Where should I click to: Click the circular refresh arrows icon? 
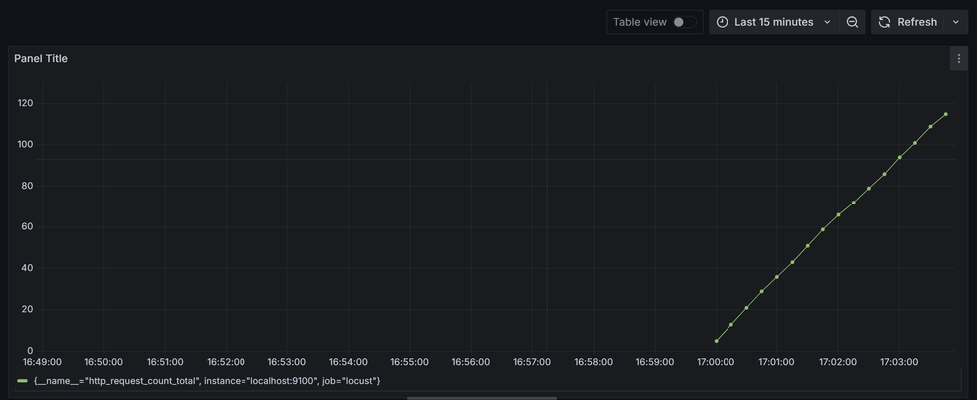[884, 22]
